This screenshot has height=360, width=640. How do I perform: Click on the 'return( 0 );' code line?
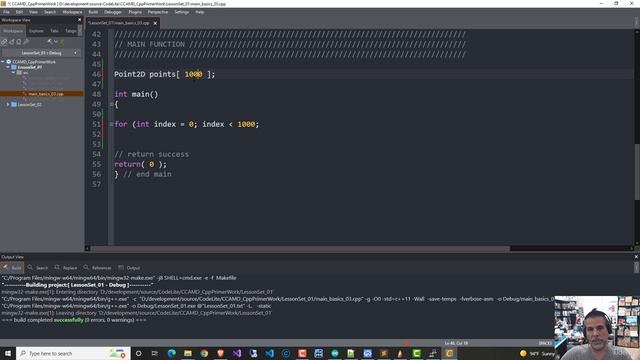tap(140, 164)
